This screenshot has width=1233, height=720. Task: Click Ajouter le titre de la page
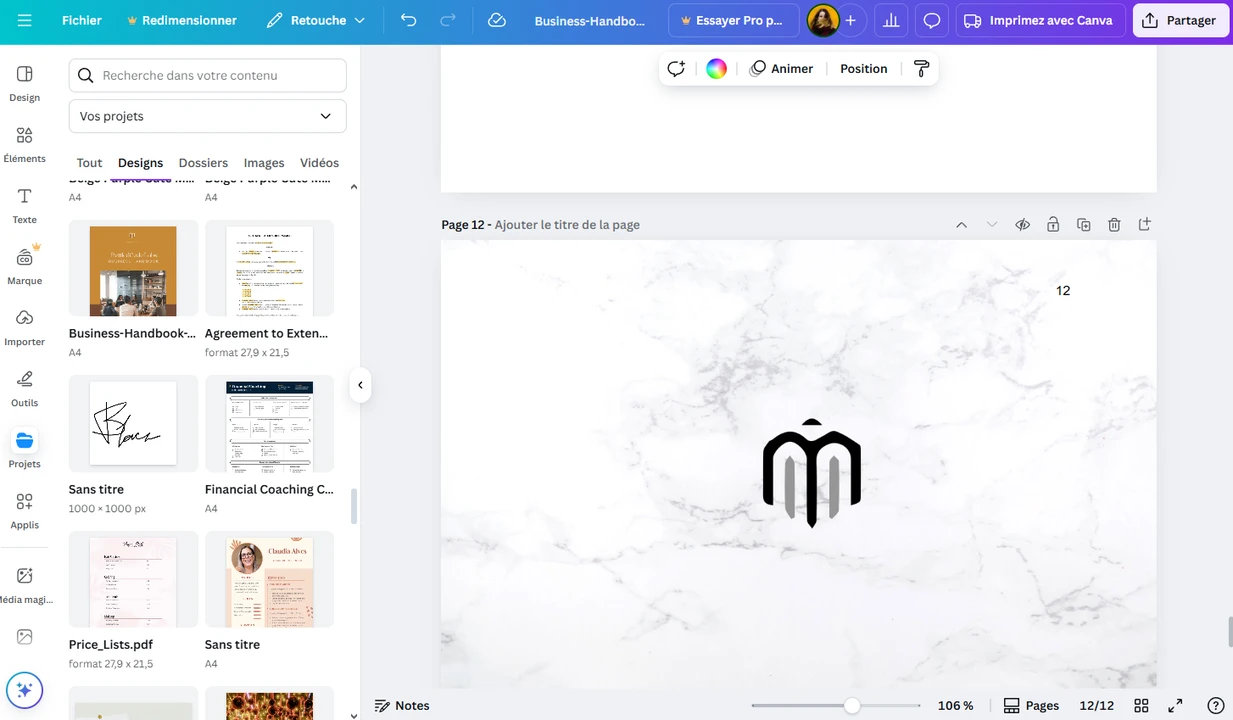(567, 225)
